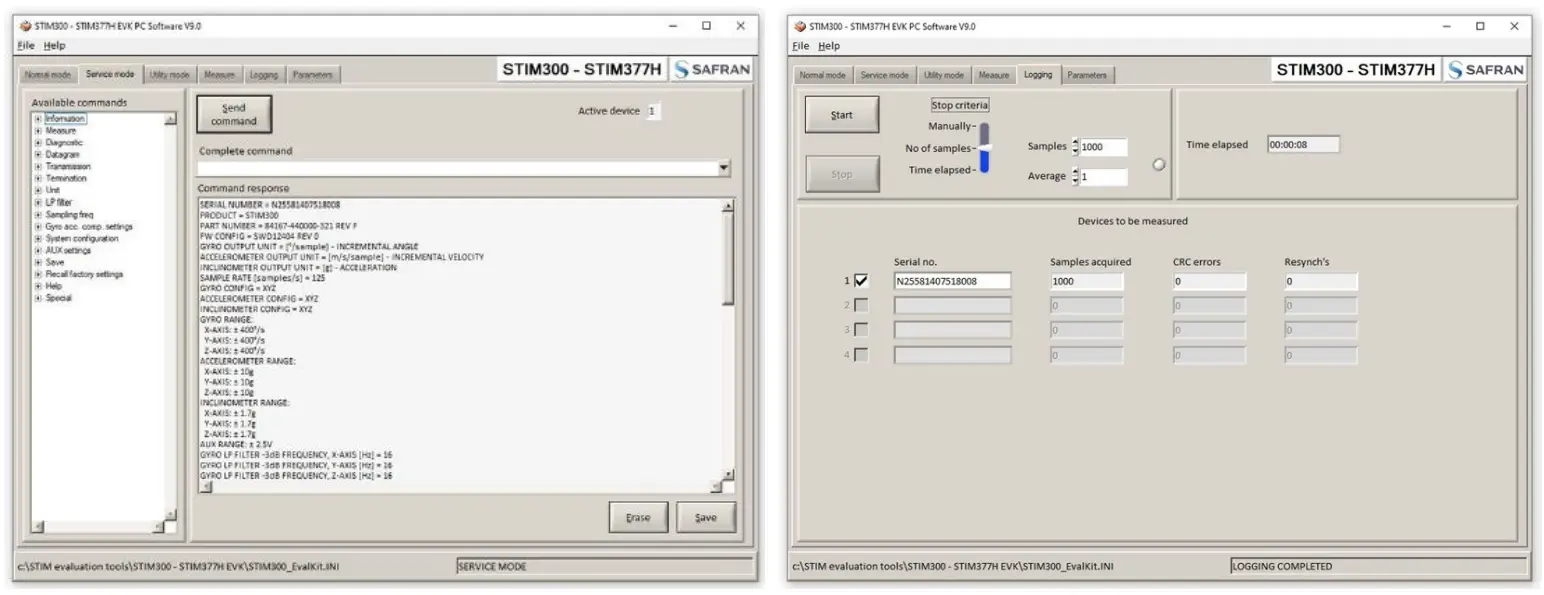Click app icon in right window title bar

(x=799, y=27)
